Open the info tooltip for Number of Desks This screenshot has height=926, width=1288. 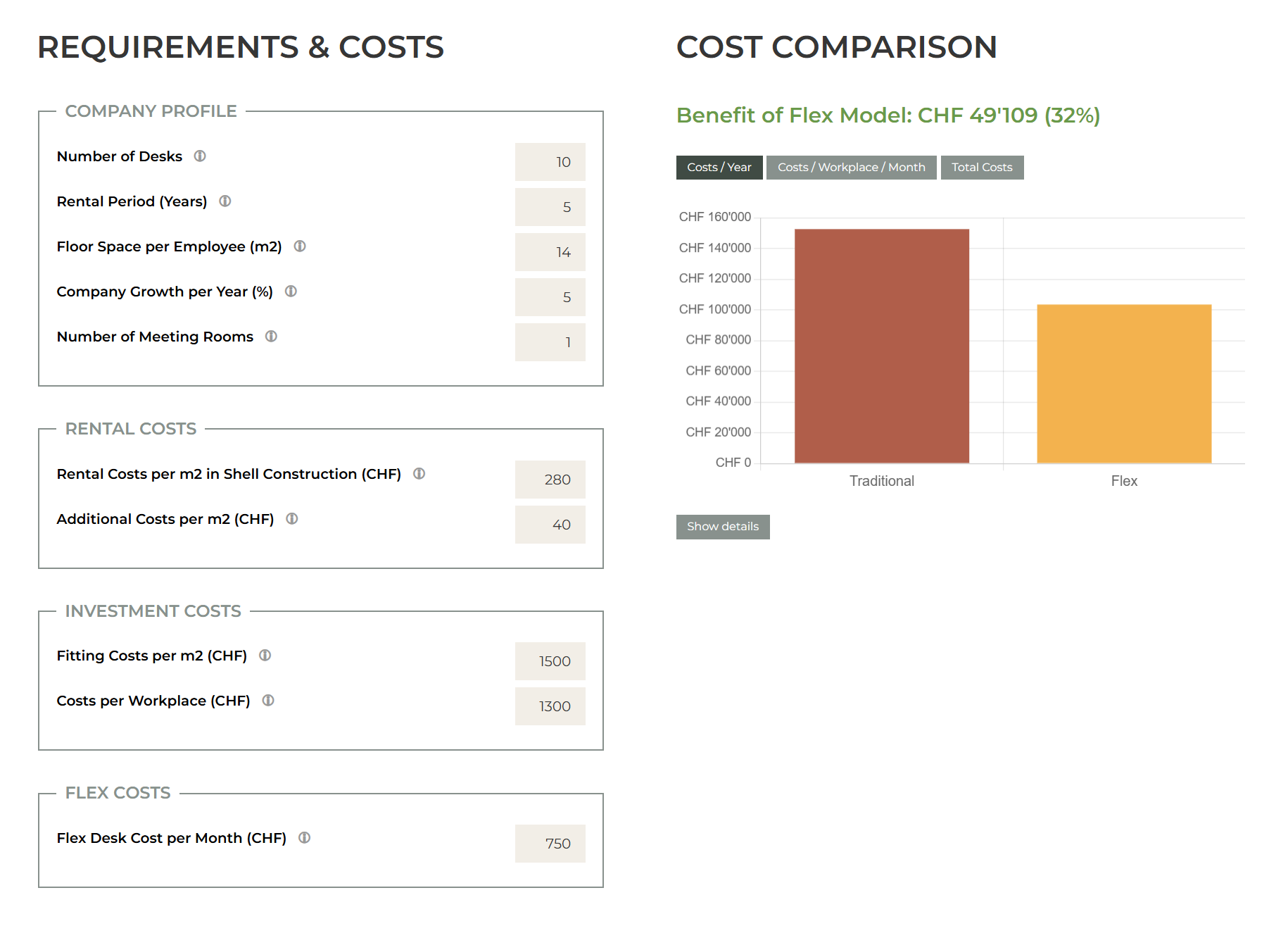200,157
